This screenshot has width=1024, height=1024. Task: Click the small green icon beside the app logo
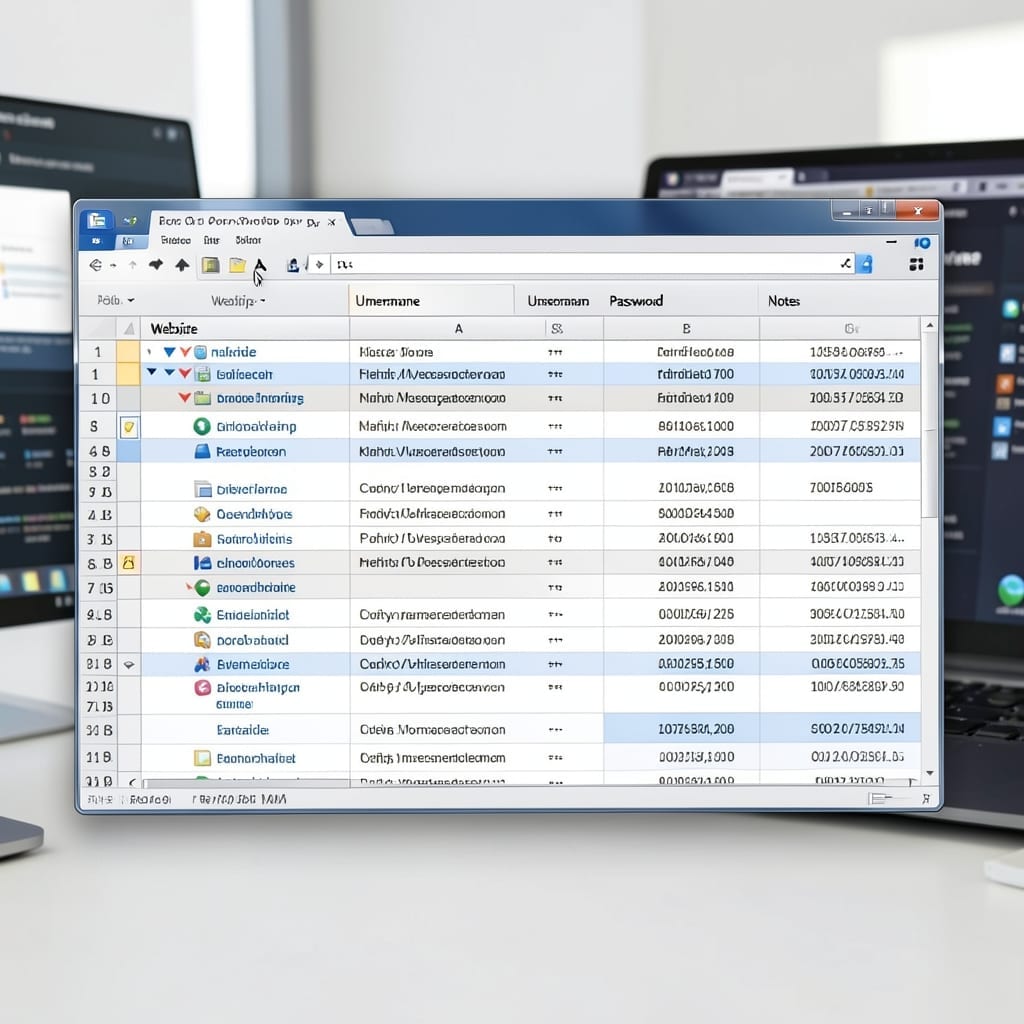(130, 221)
